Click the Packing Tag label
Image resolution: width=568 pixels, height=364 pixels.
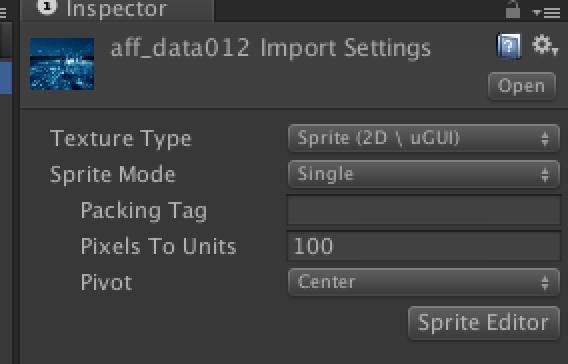144,211
